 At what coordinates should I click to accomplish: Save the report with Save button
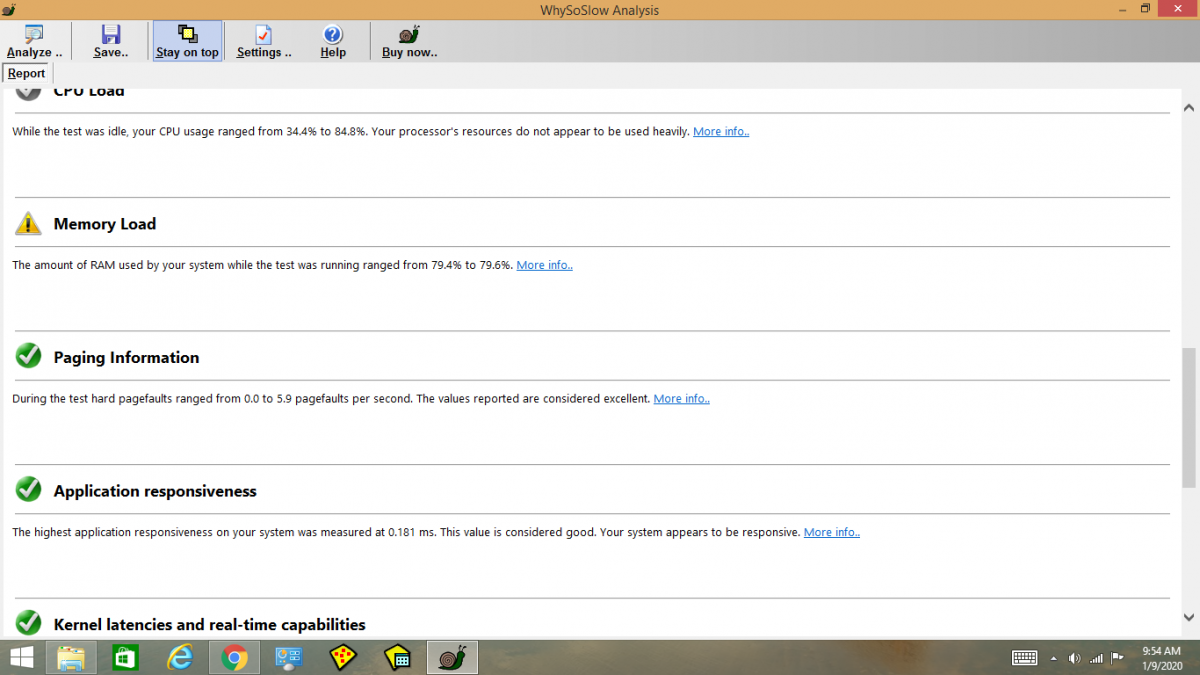111,42
